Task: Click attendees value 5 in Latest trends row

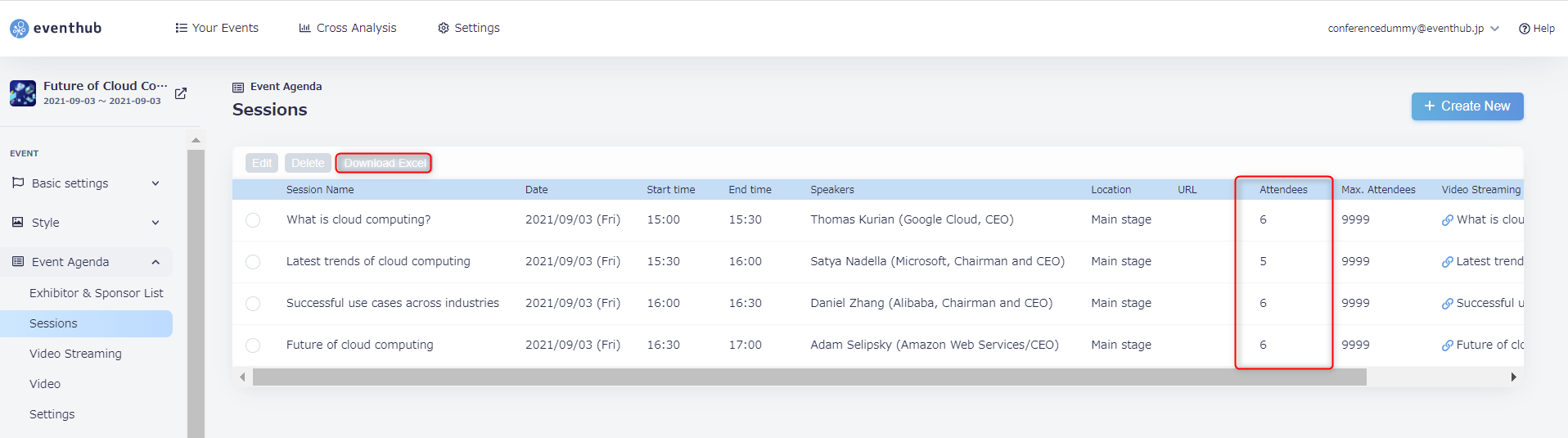Action: pos(1263,262)
